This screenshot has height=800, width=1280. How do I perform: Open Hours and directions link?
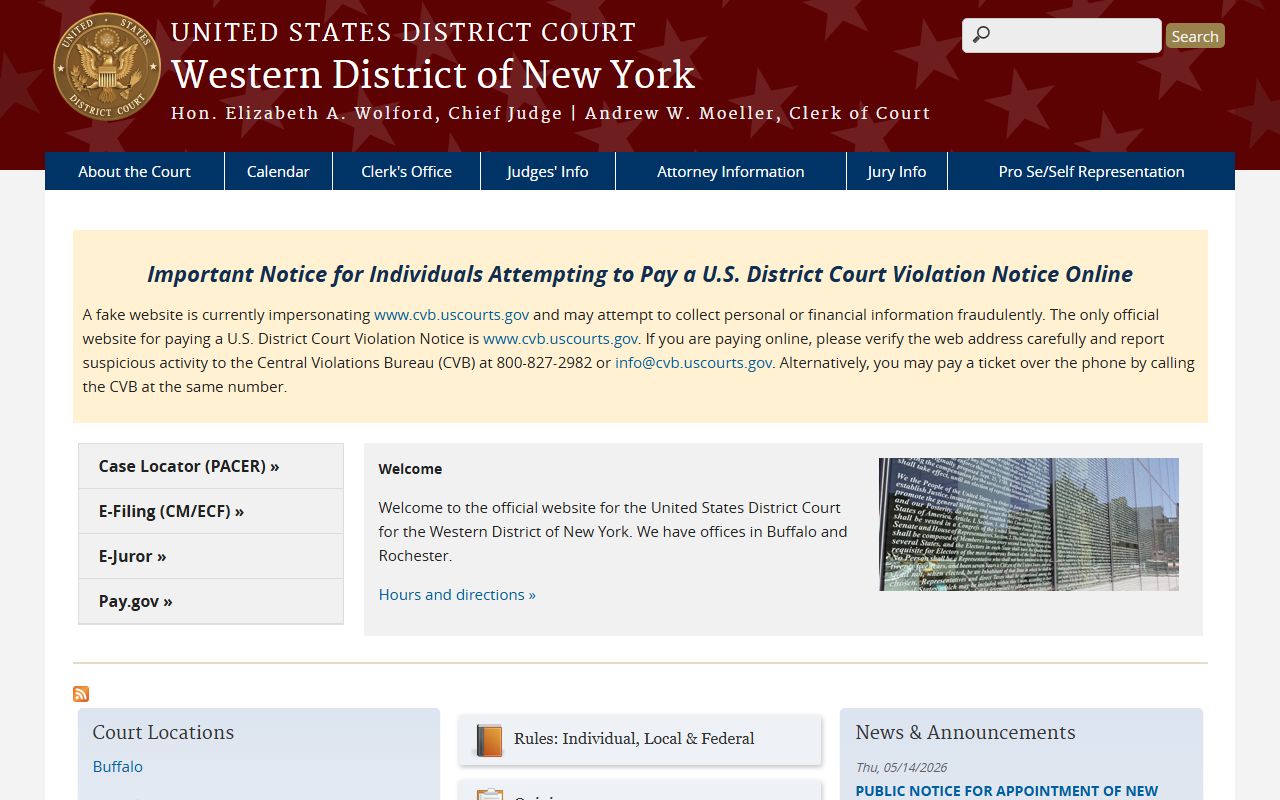click(457, 594)
